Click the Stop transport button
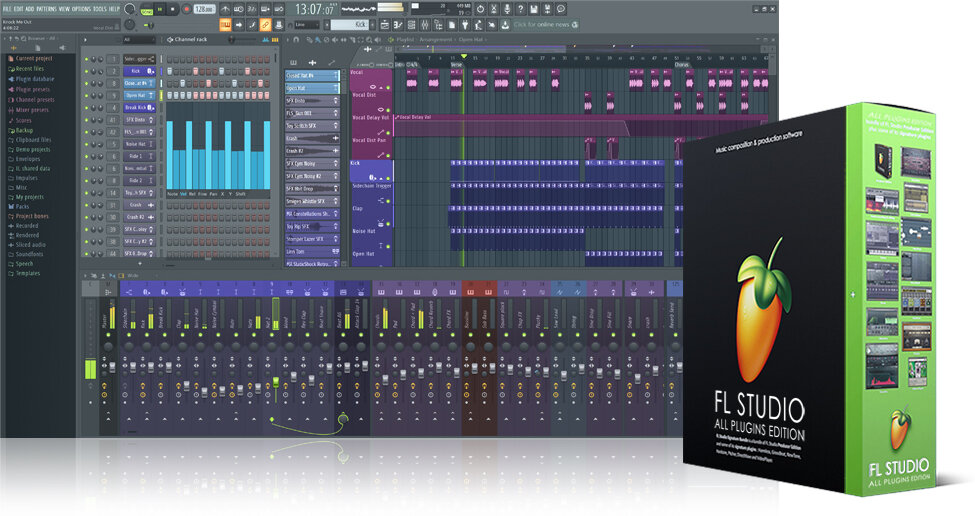Screen dimensions: 975x516 click(173, 9)
